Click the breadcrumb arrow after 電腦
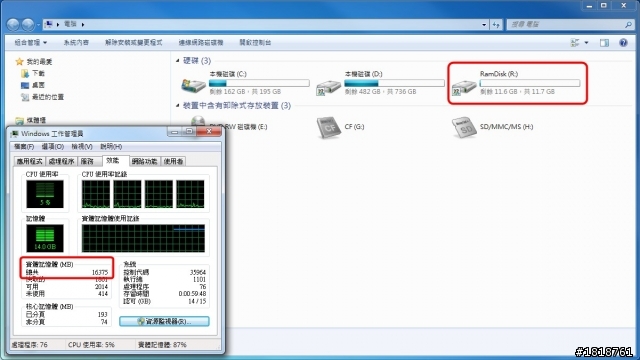The image size is (640, 360). [83, 24]
